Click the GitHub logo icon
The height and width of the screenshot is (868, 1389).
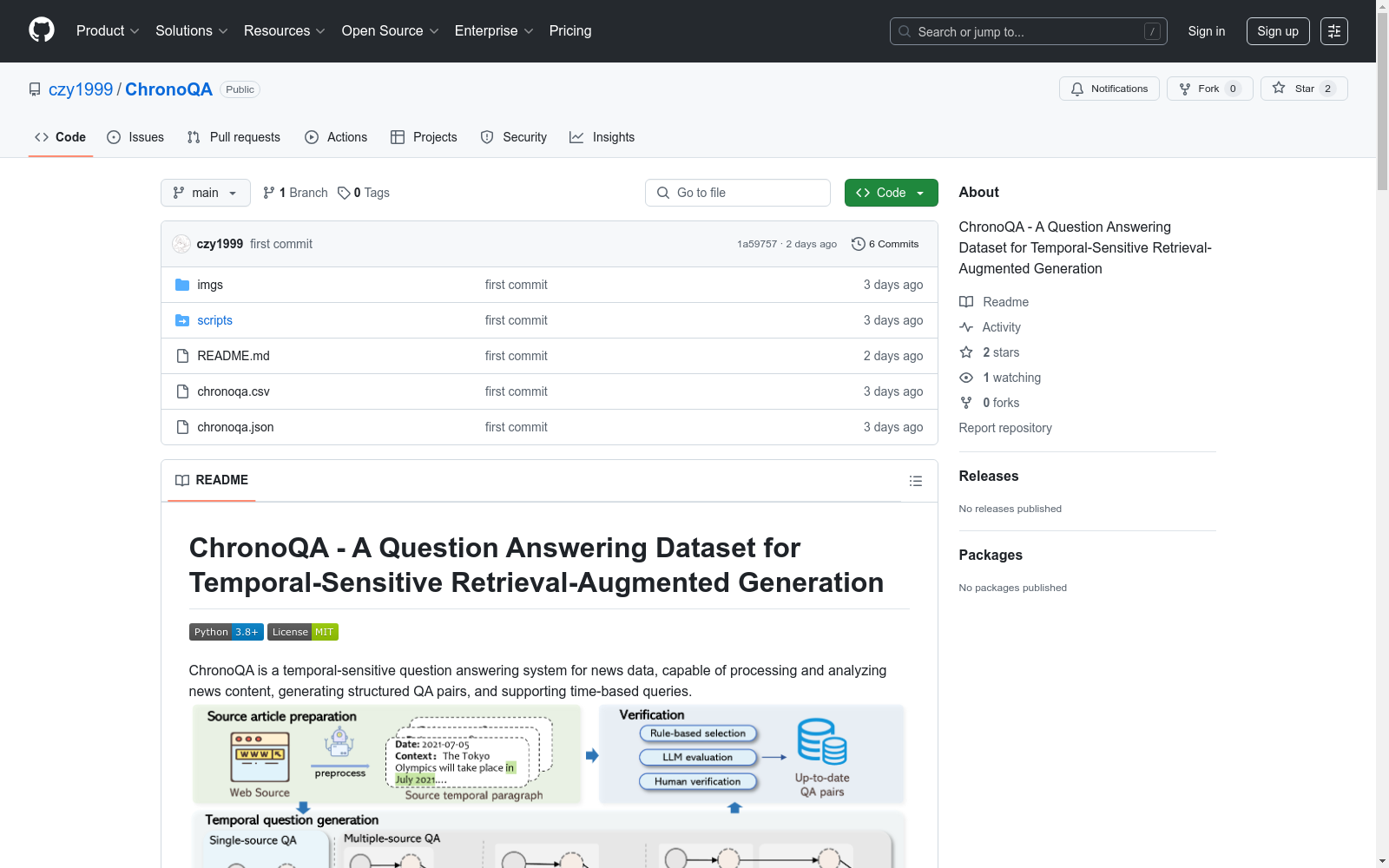(42, 30)
